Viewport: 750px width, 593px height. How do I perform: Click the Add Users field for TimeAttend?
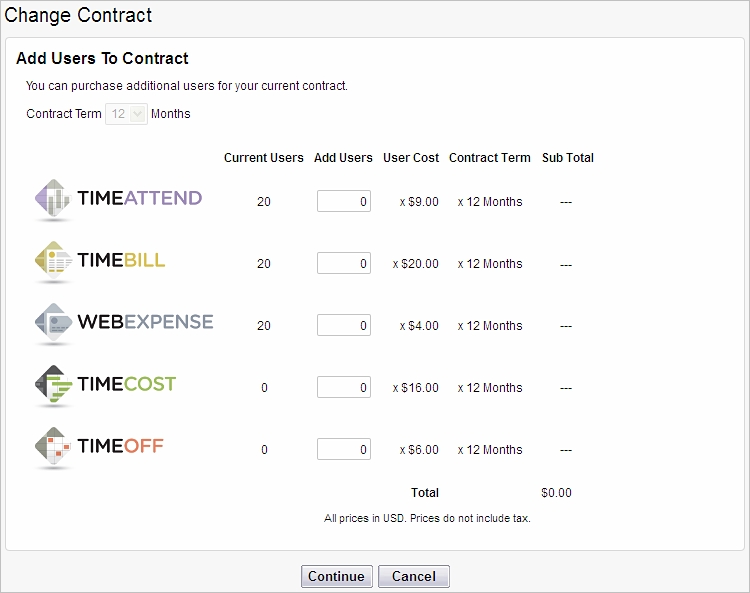pyautogui.click(x=344, y=201)
